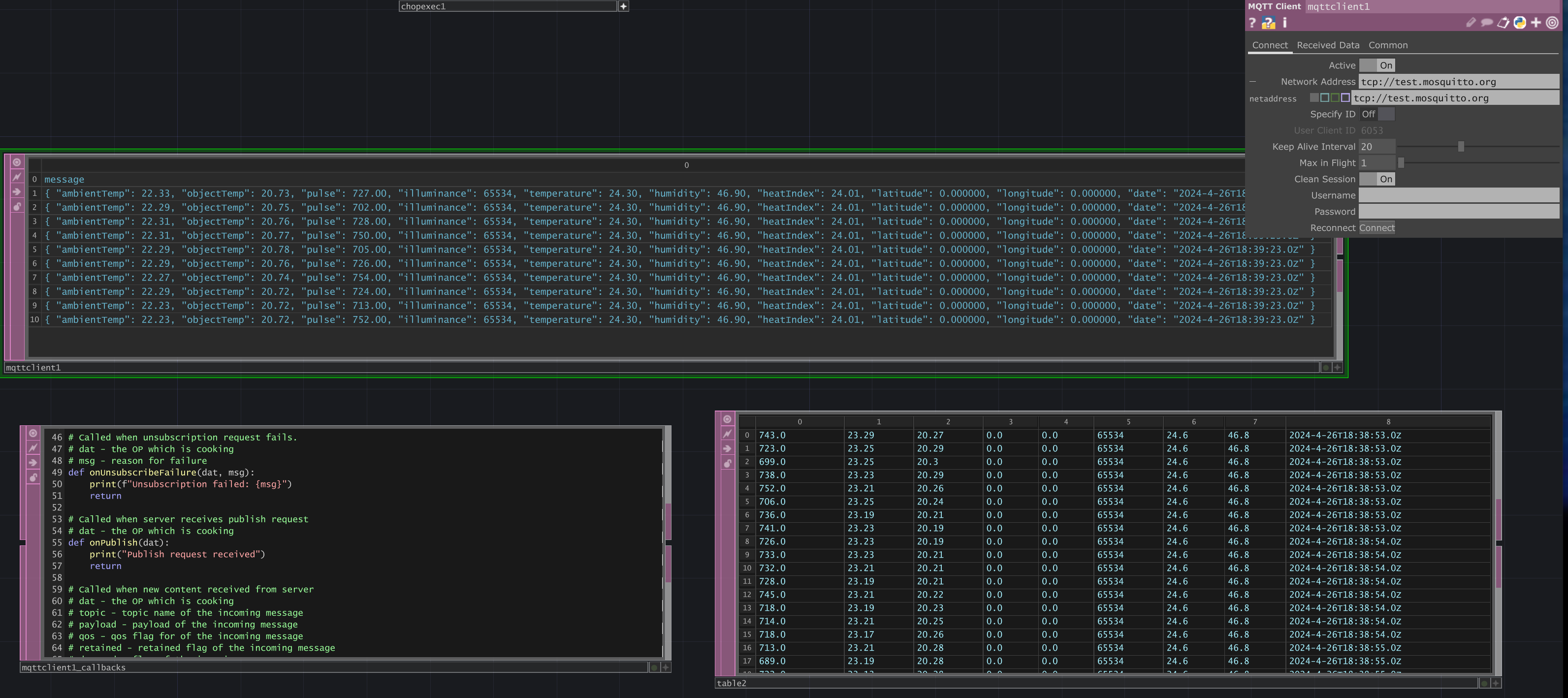Screen dimensions: 1568x698
Task: Expand chopexec1 node with plus button
Action: pyautogui.click(x=623, y=7)
